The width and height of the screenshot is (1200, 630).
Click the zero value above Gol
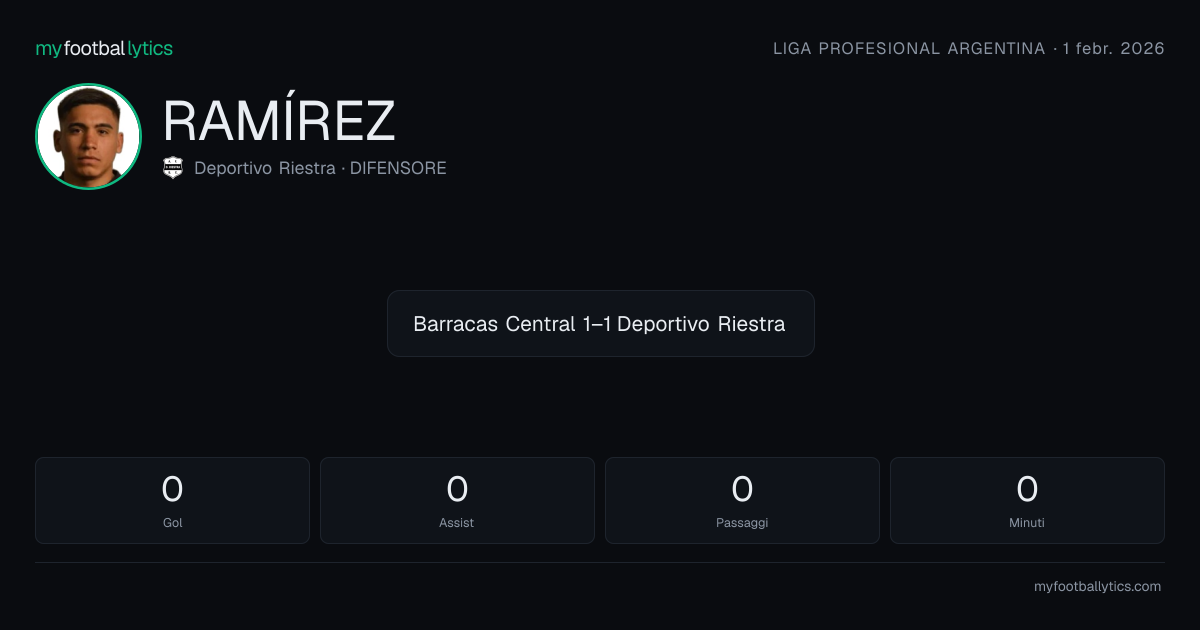point(172,490)
